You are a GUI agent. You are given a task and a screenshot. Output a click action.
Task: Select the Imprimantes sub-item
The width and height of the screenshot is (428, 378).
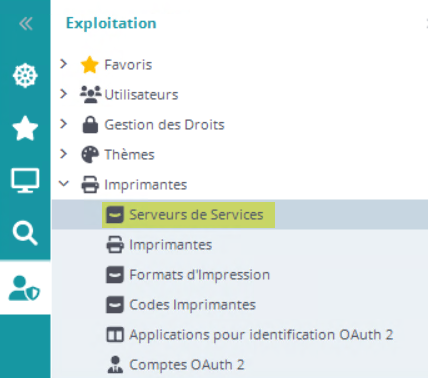point(170,245)
